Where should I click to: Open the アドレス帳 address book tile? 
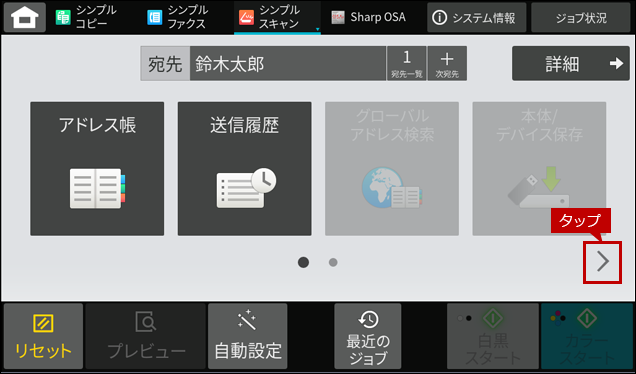97,169
